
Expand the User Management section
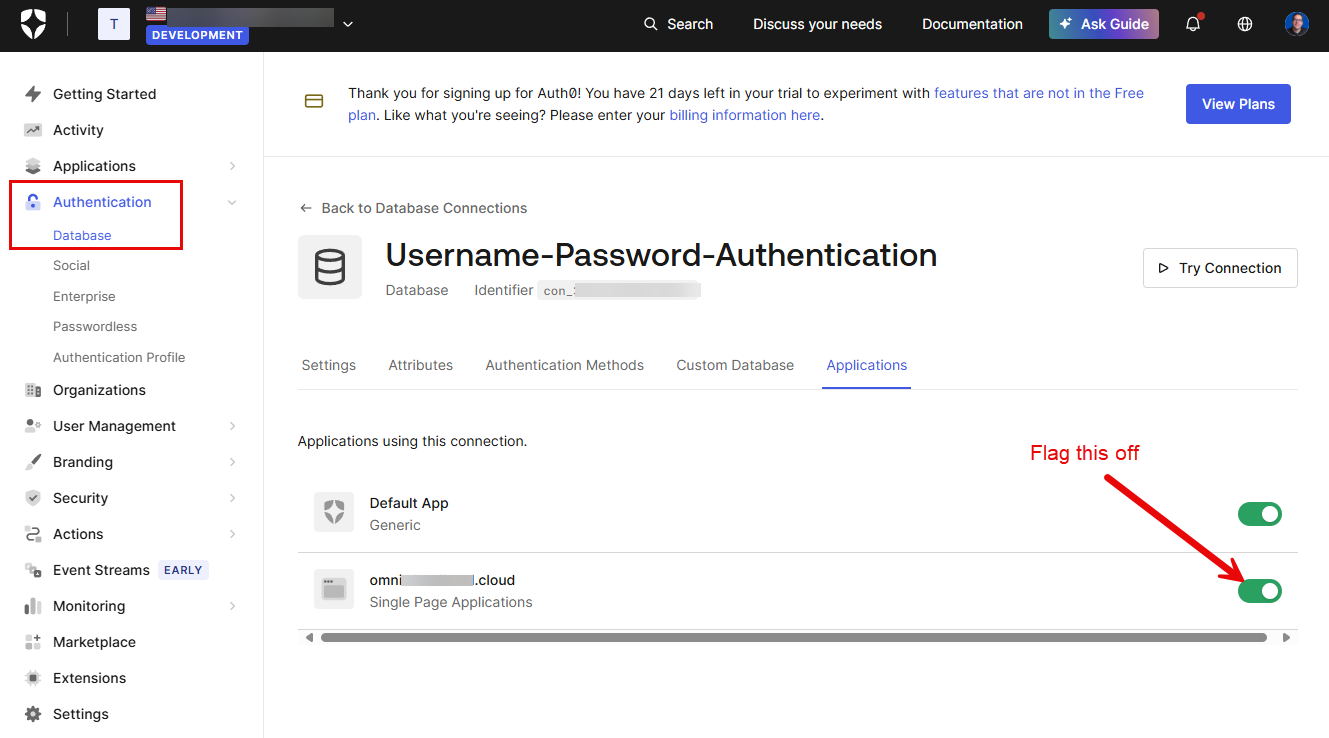tap(232, 426)
